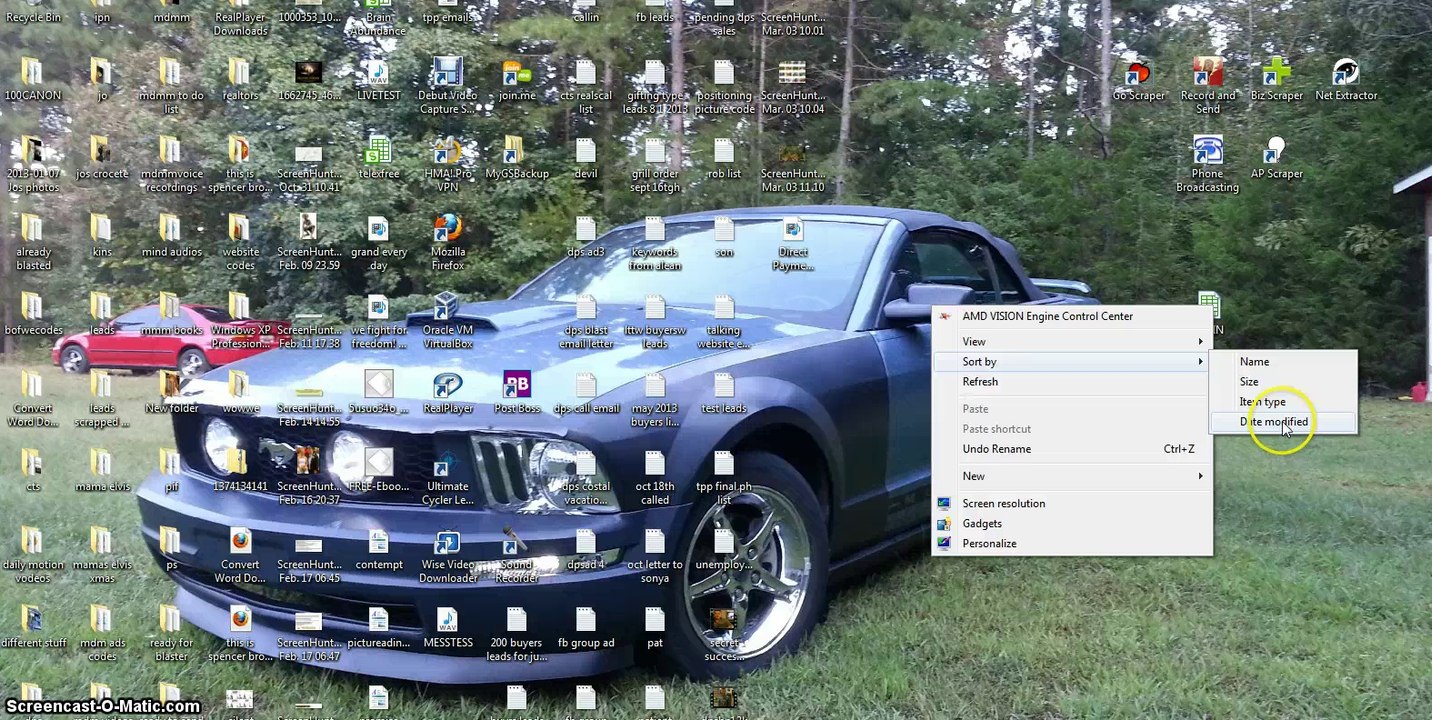Click the AP Scraper desktop icon

click(x=1276, y=158)
